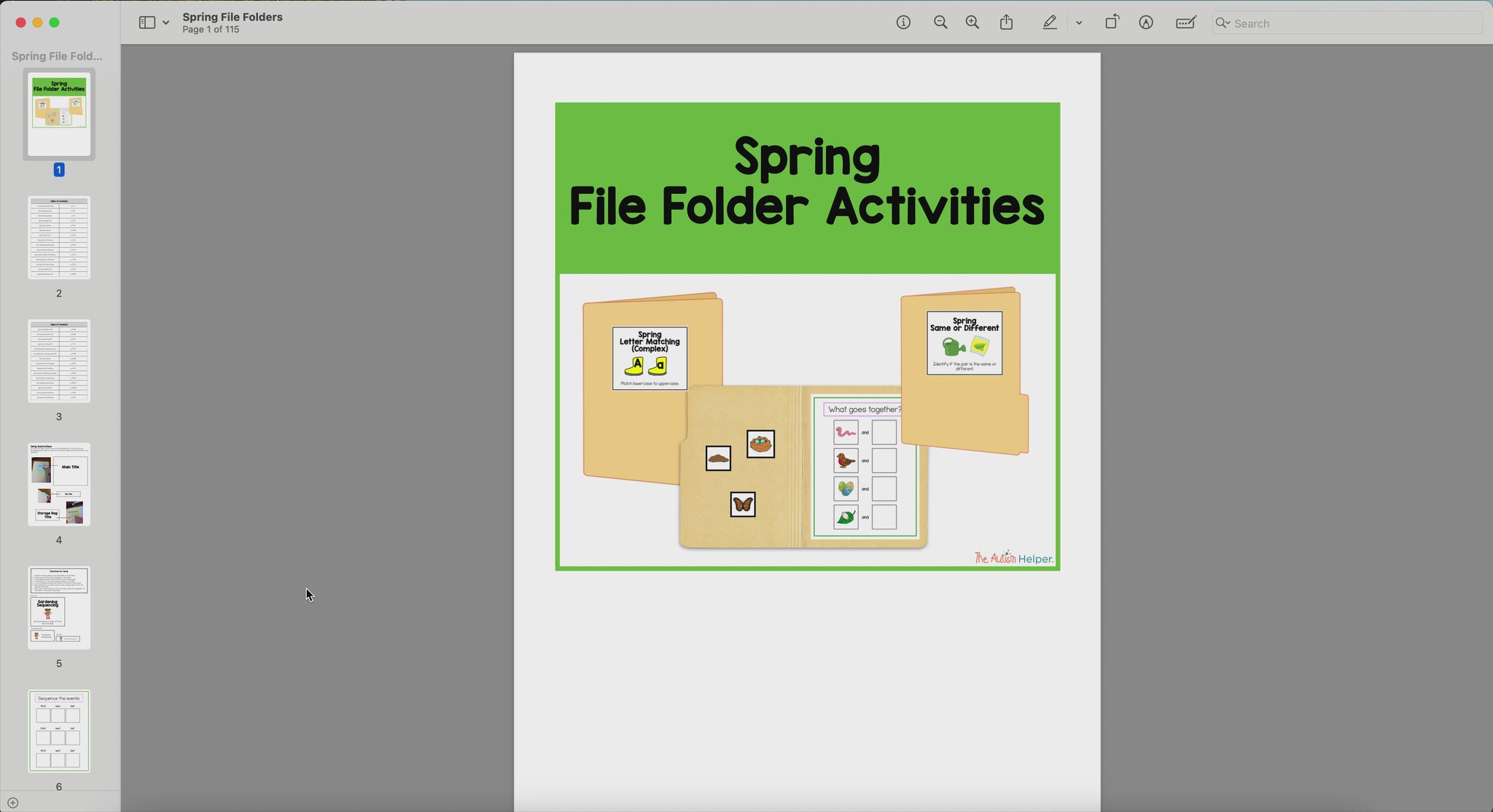The width and height of the screenshot is (1493, 812).
Task: Zoom in on the PDF page
Action: coord(972,23)
